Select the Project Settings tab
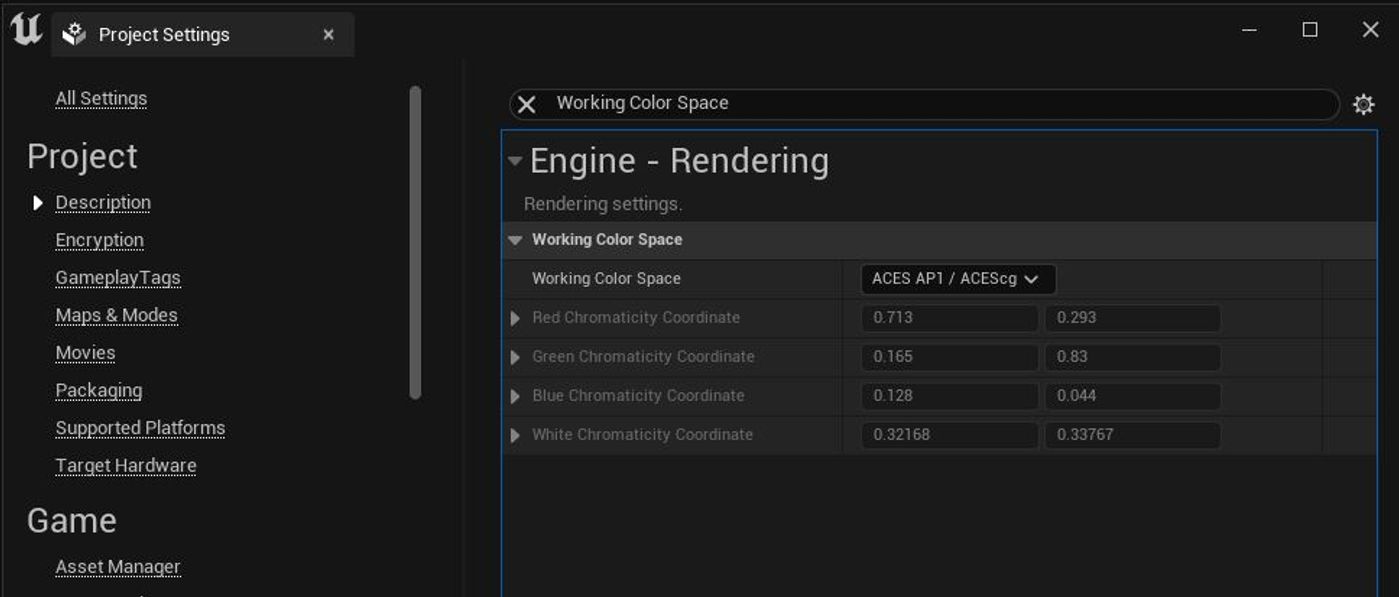The image size is (1399, 597). [163, 33]
